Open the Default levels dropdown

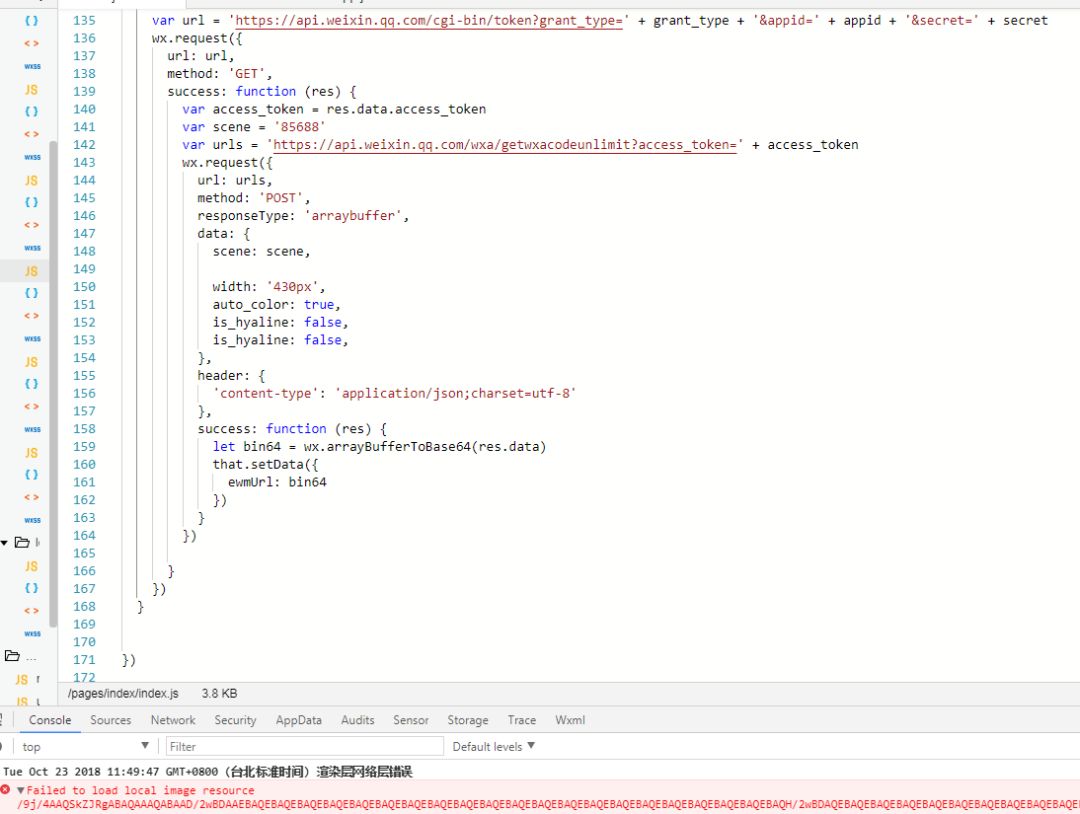point(493,746)
